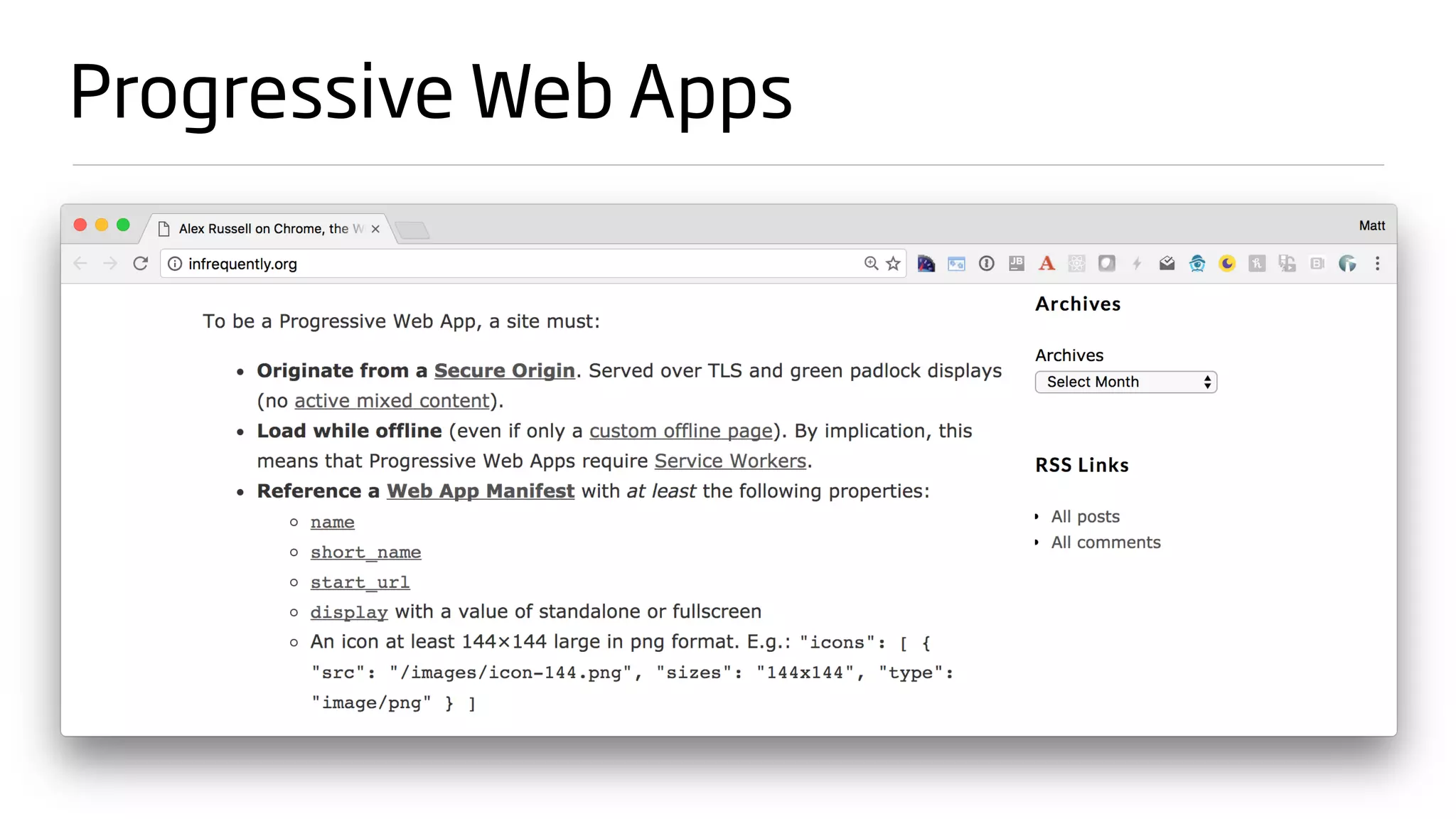Open the Honey 'h' extension icon
This screenshot has width=1456, height=819.
pos(1257,264)
